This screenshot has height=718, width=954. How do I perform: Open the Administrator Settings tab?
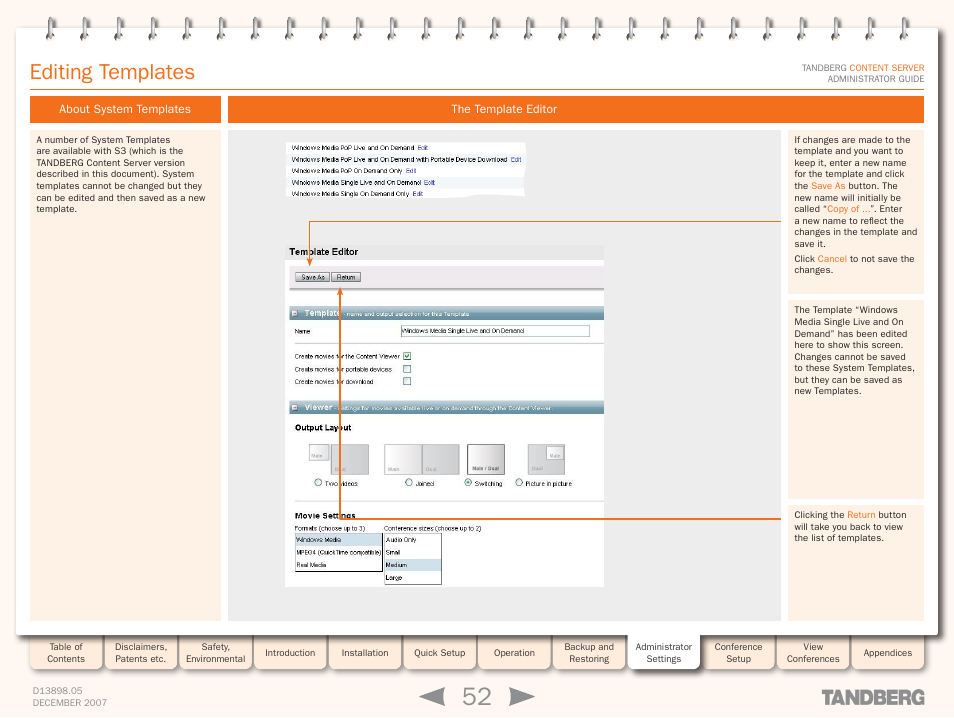click(x=664, y=653)
